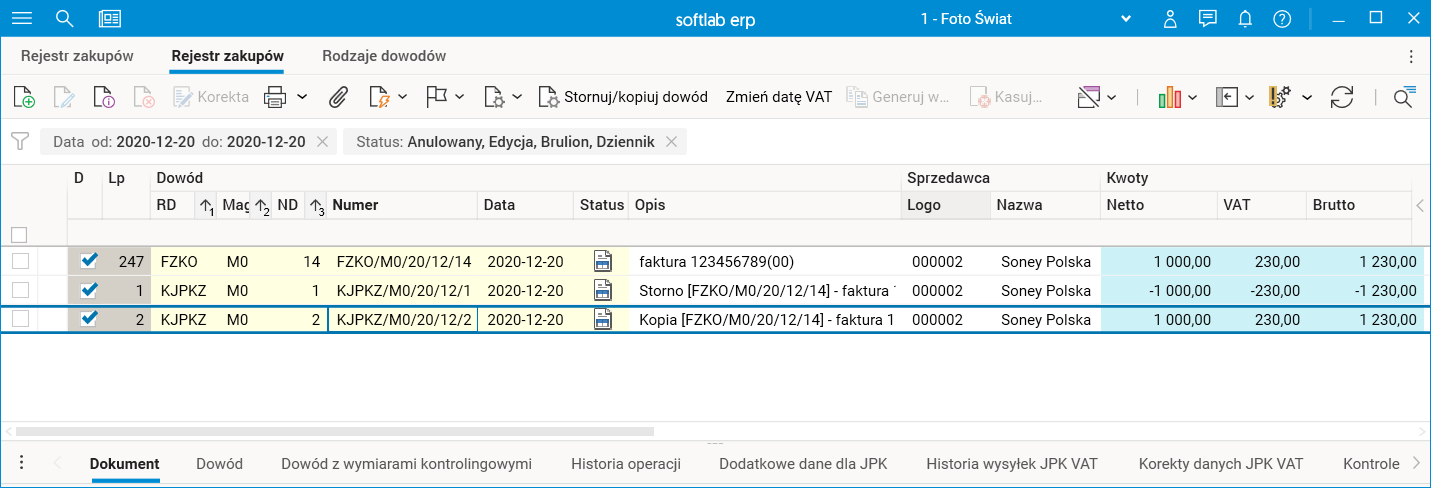
Task: Remove the Status filter chip
Action: 672,142
